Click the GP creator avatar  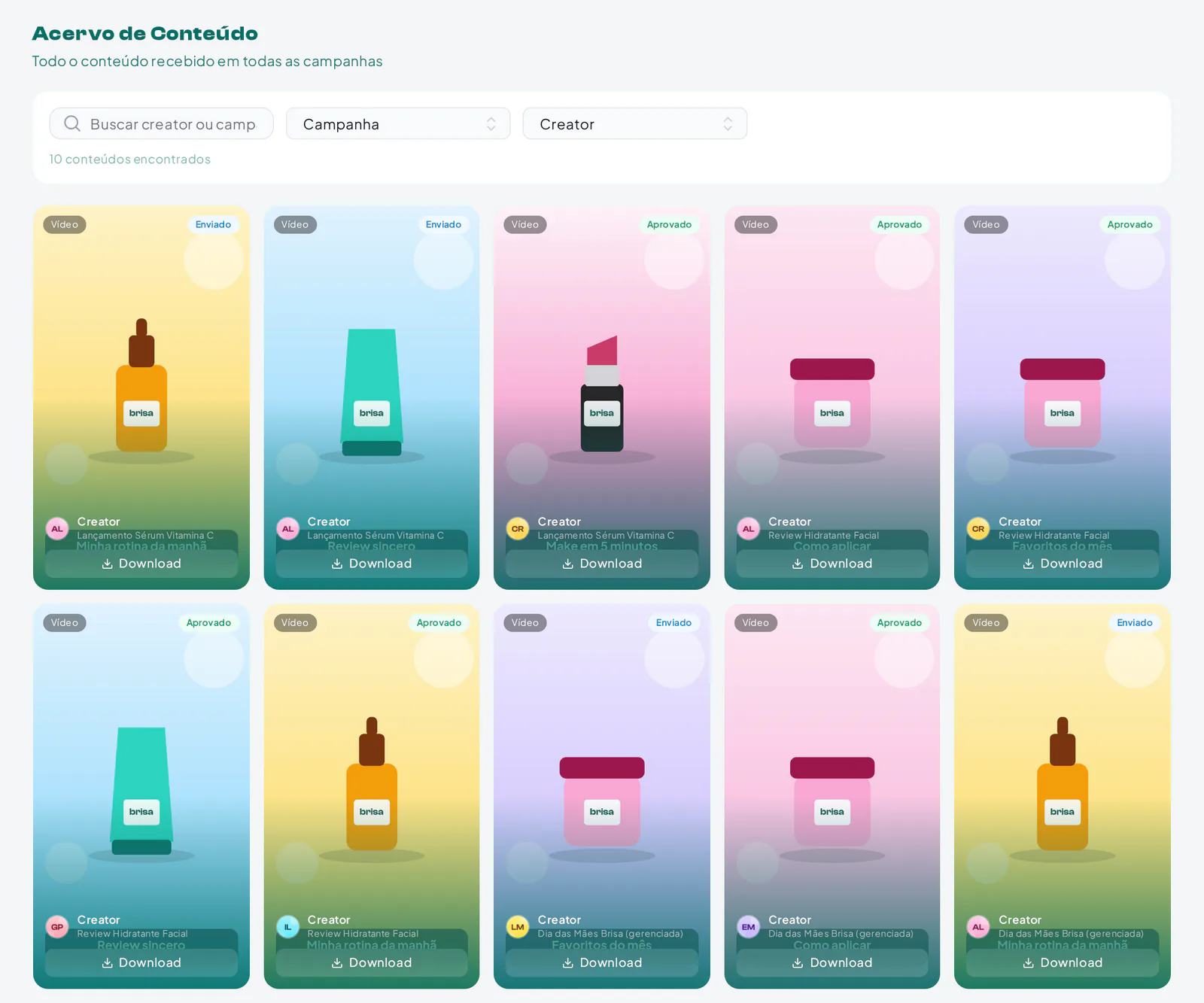[57, 927]
